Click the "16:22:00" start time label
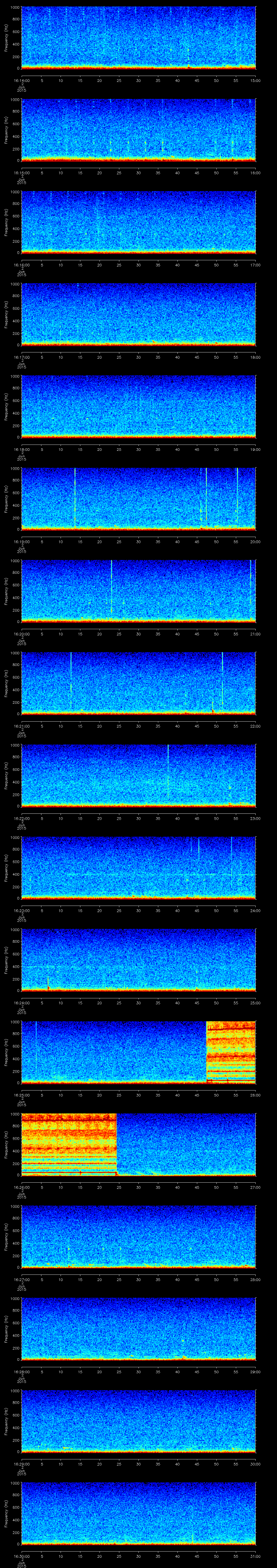This screenshot has width=277, height=1568. click(21, 818)
